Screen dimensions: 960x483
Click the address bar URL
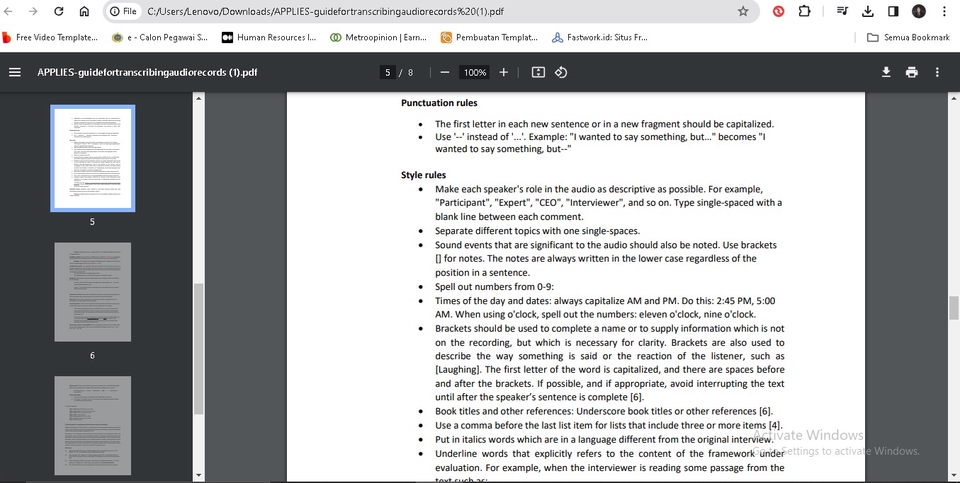click(x=326, y=11)
